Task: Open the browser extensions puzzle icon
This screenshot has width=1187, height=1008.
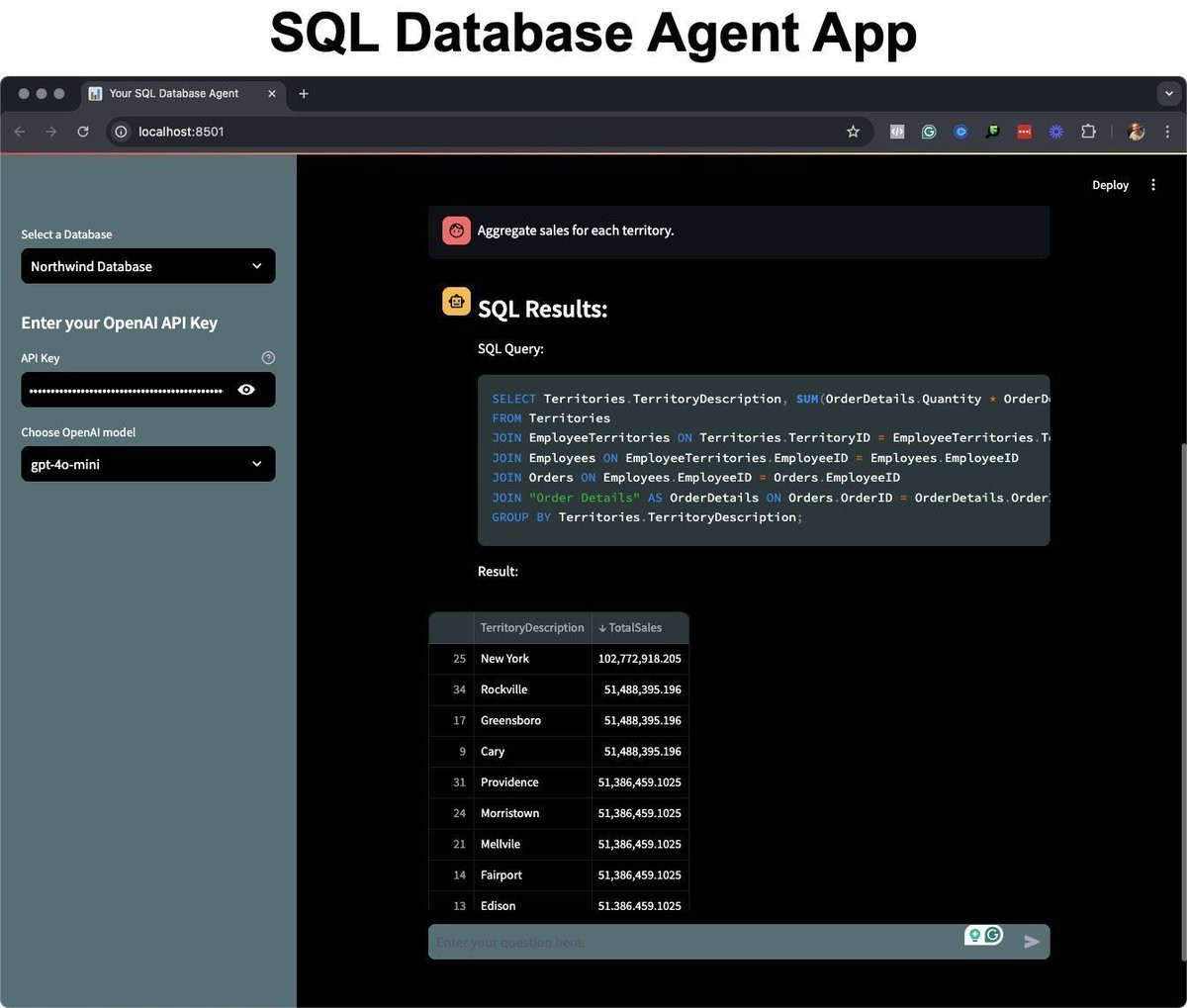Action: pyautogui.click(x=1088, y=132)
